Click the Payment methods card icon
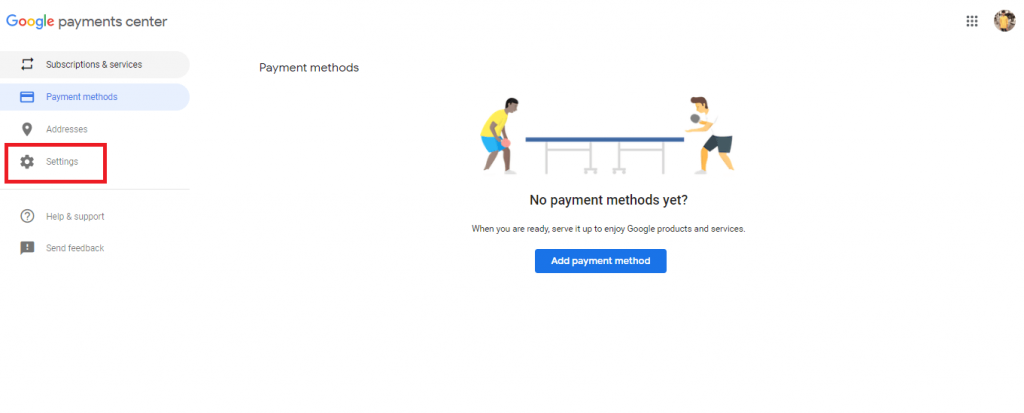 point(27,97)
